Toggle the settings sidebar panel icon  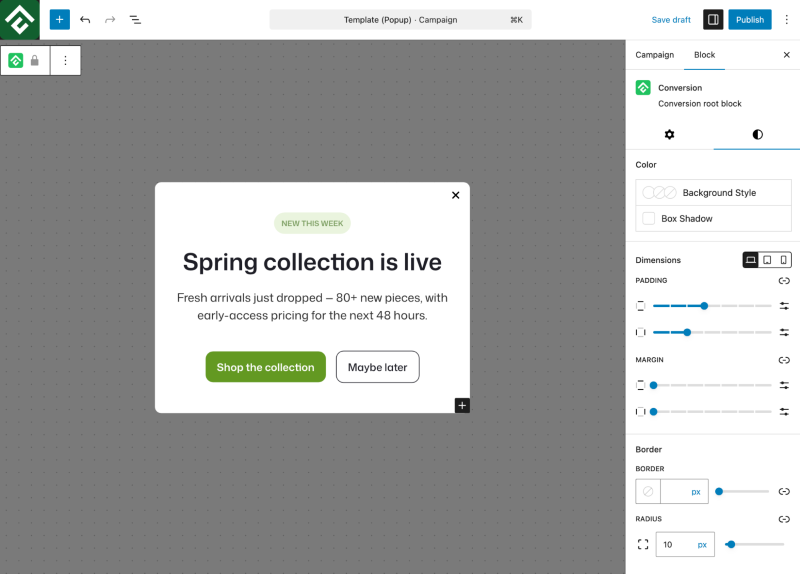pos(713,19)
